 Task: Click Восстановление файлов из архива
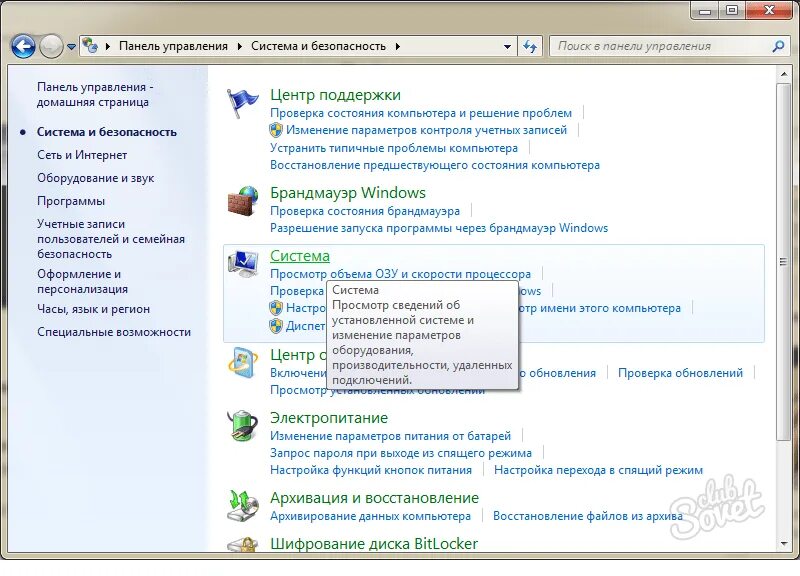coord(587,516)
